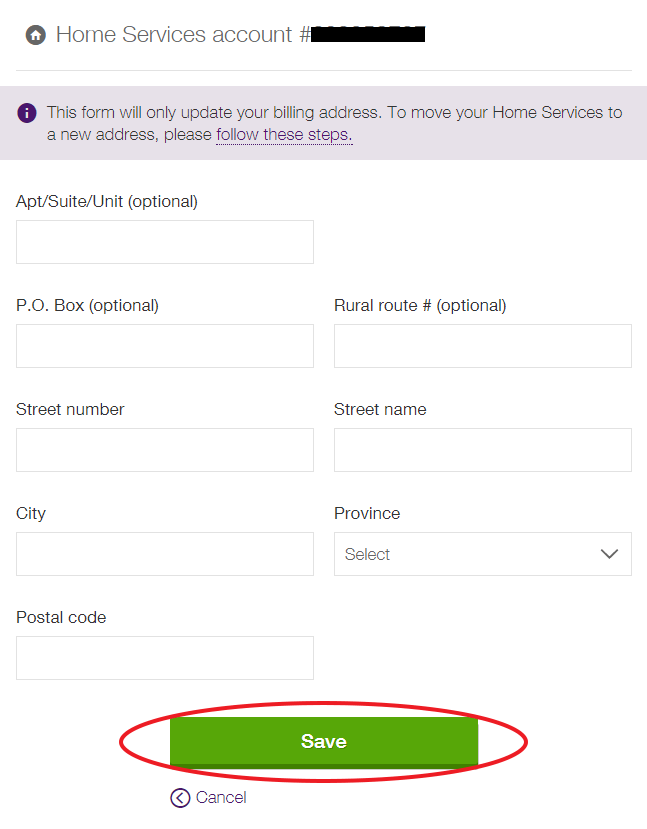
Task: Open the follow these steps link
Action: [284, 134]
